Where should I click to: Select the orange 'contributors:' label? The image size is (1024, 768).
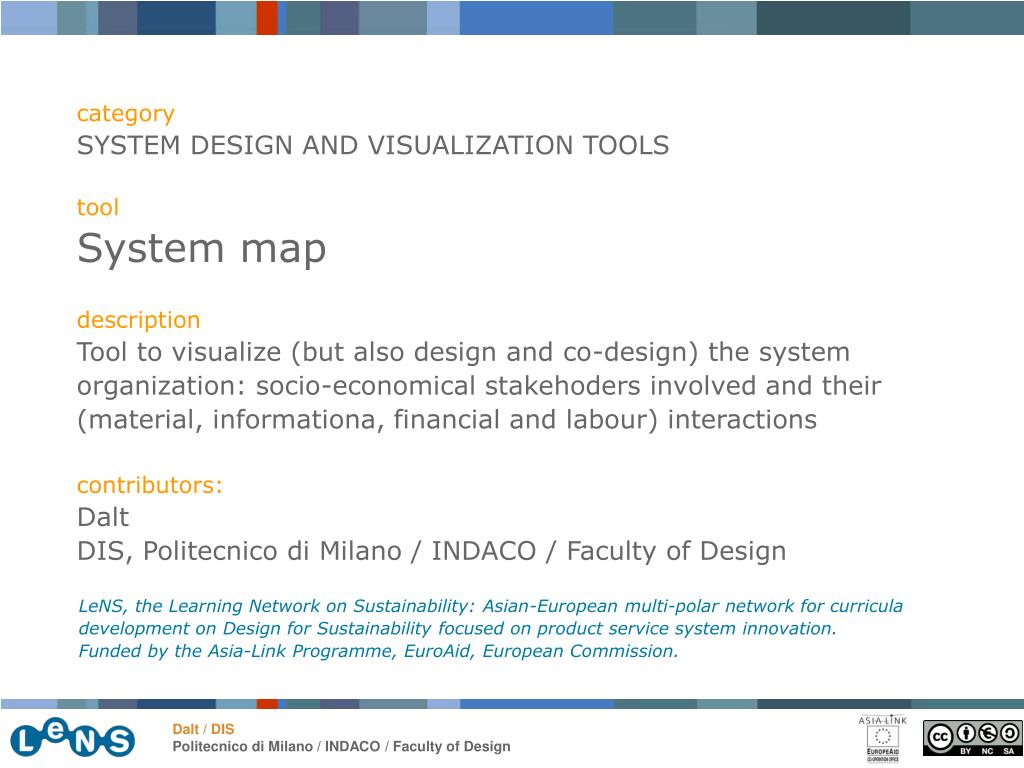point(150,485)
